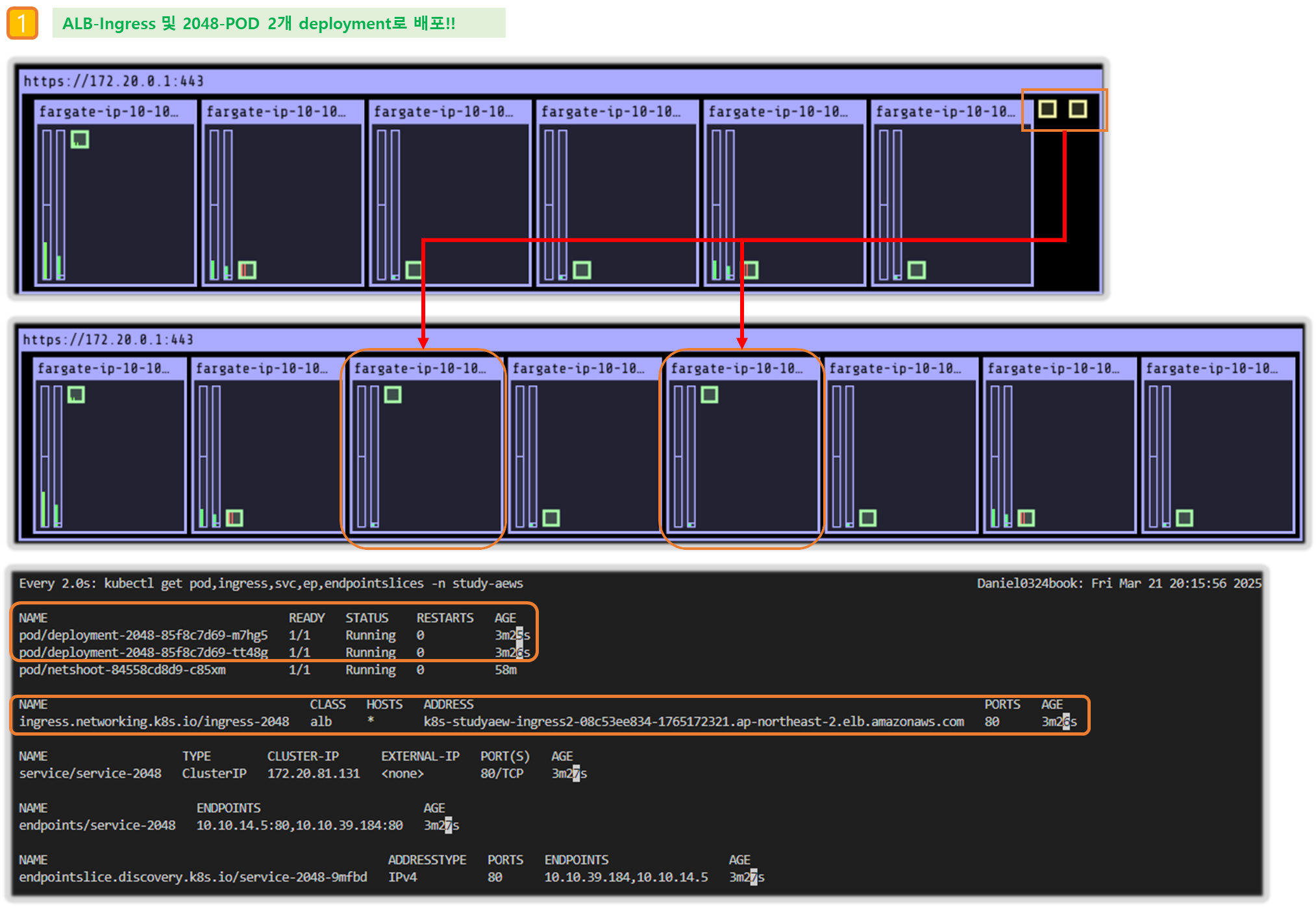The width and height of the screenshot is (1316, 907).
Task: Click pod in lower view's fourth node
Action: coord(551,518)
